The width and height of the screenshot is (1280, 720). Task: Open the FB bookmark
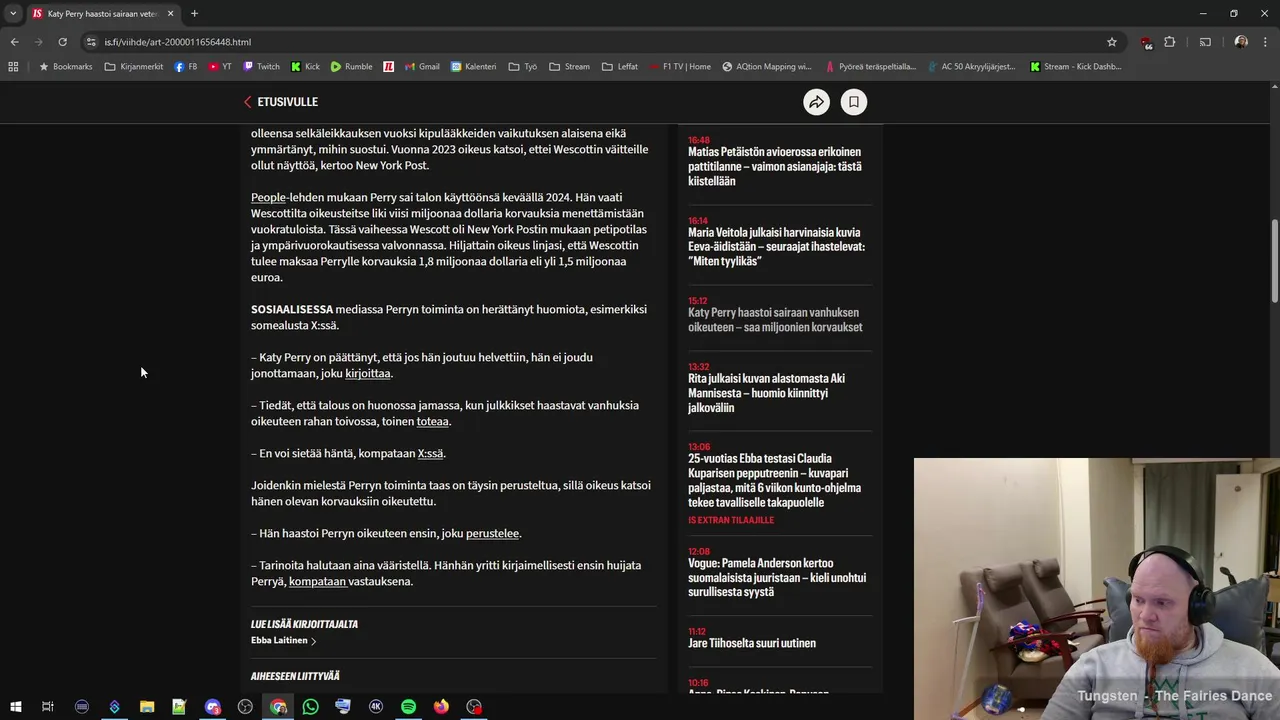(x=186, y=67)
